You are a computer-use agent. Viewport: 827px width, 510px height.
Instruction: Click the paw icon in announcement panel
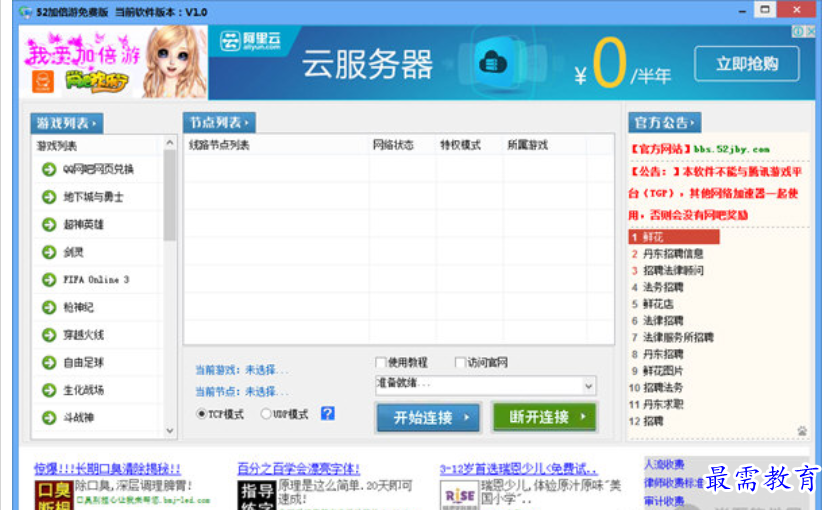(x=802, y=431)
